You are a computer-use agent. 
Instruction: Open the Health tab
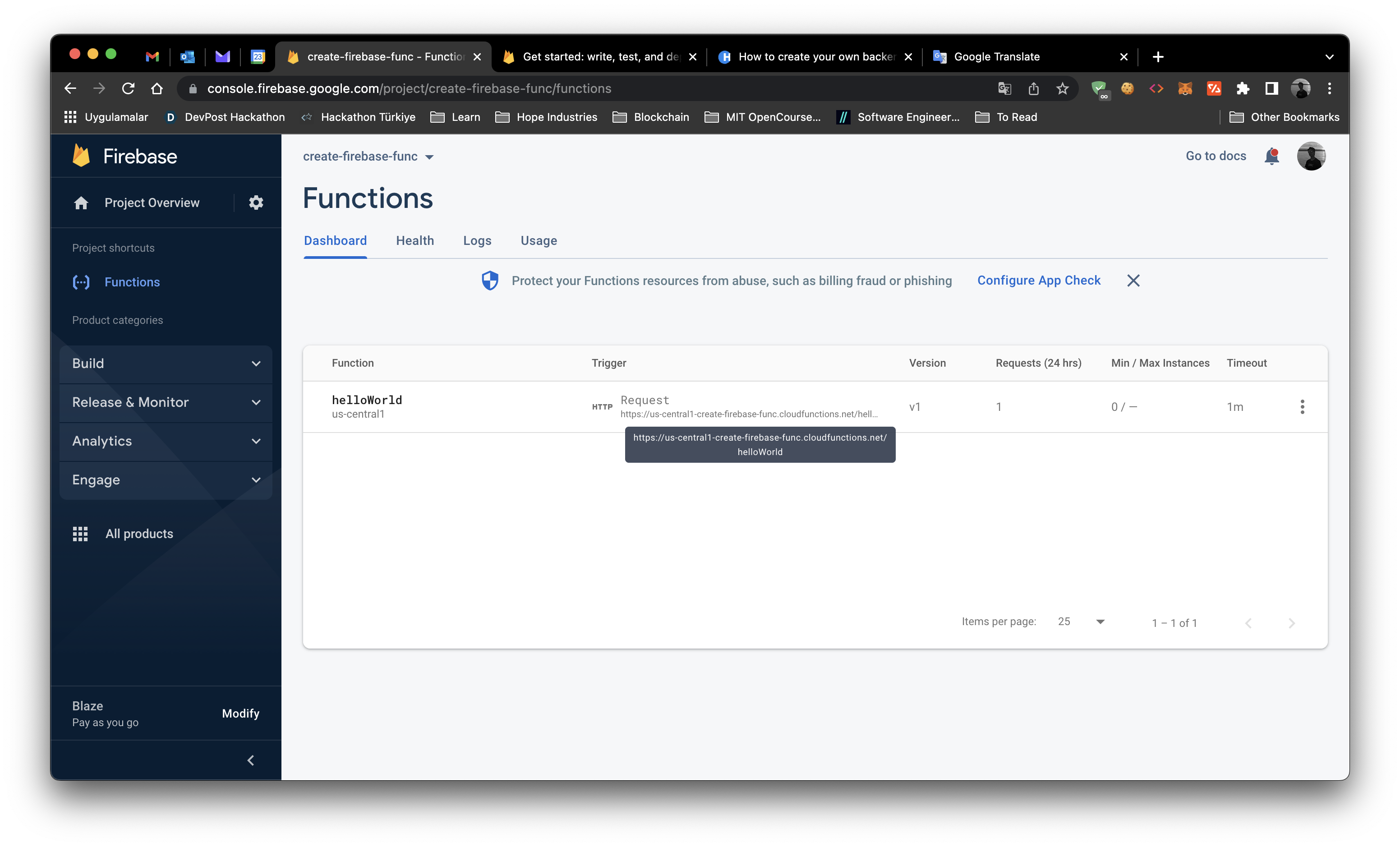[415, 240]
